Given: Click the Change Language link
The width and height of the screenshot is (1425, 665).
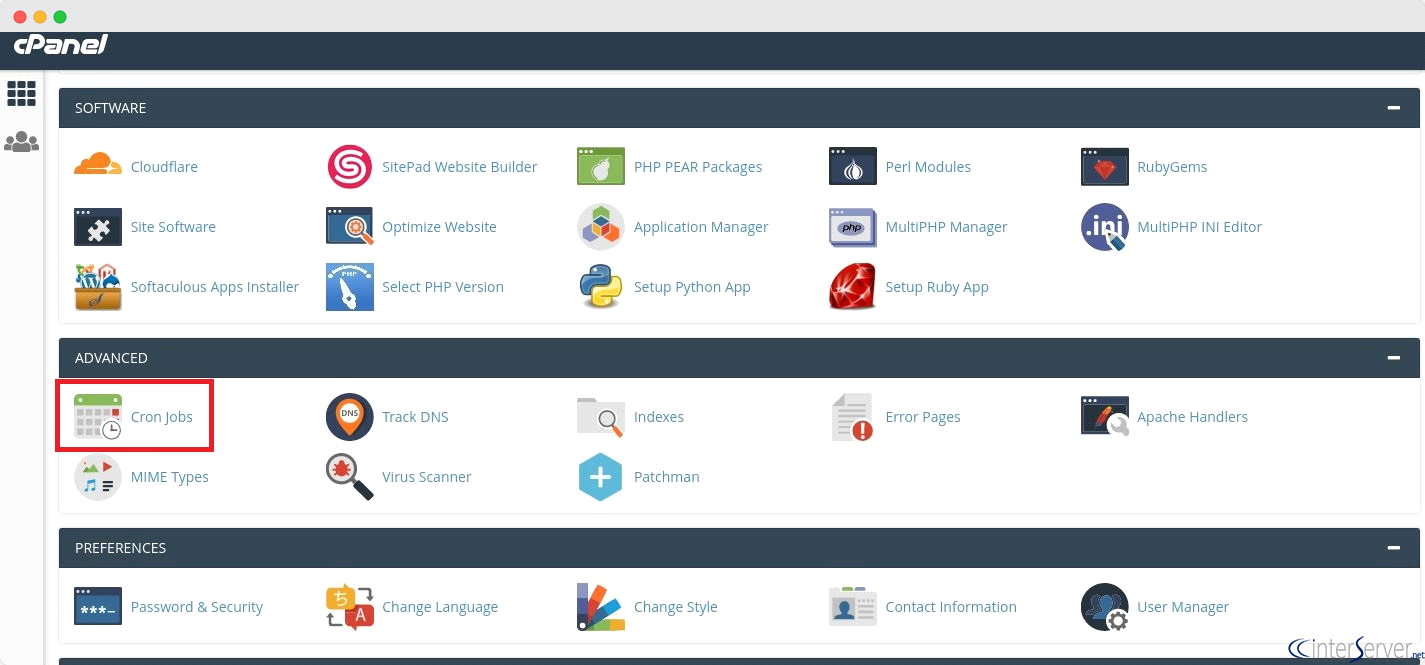Looking at the screenshot, I should pyautogui.click(x=440, y=607).
